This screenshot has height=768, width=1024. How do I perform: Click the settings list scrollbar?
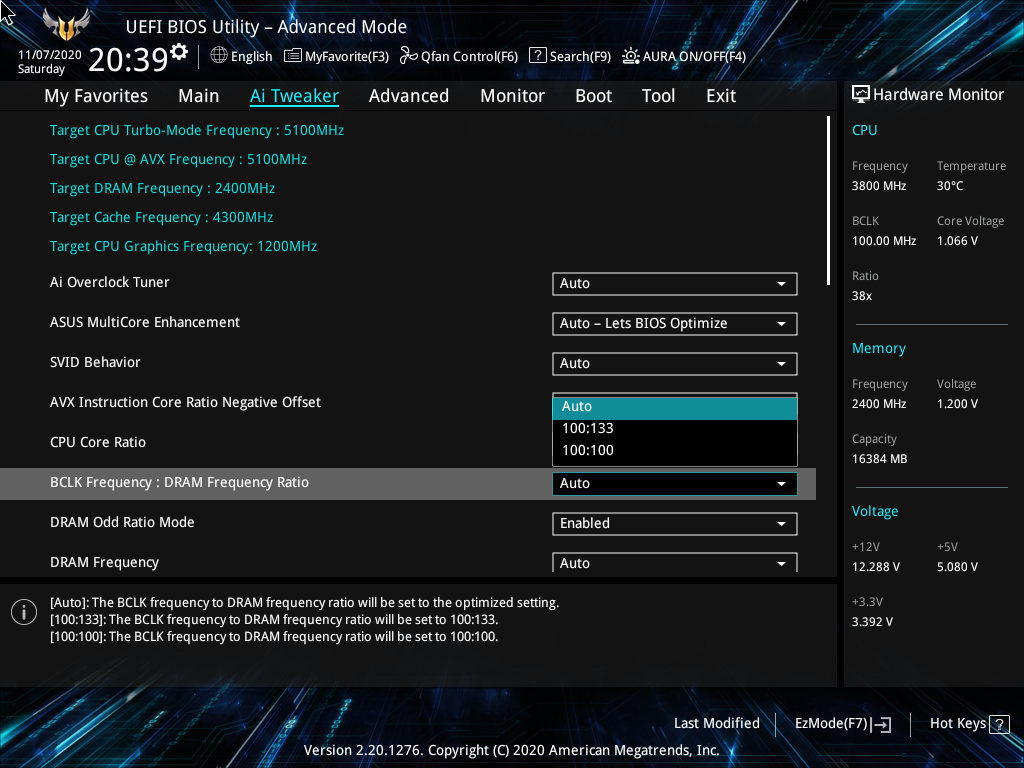(828, 200)
